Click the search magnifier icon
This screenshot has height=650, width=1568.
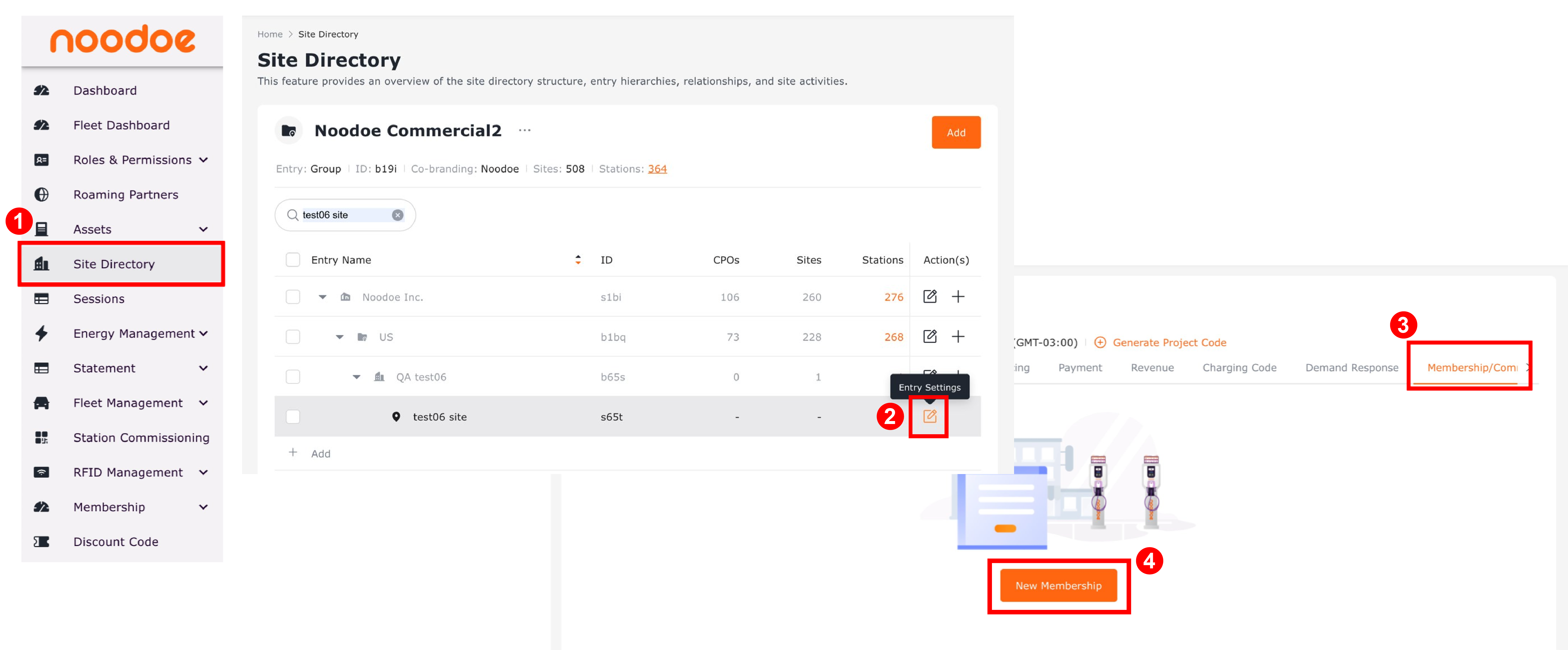293,215
